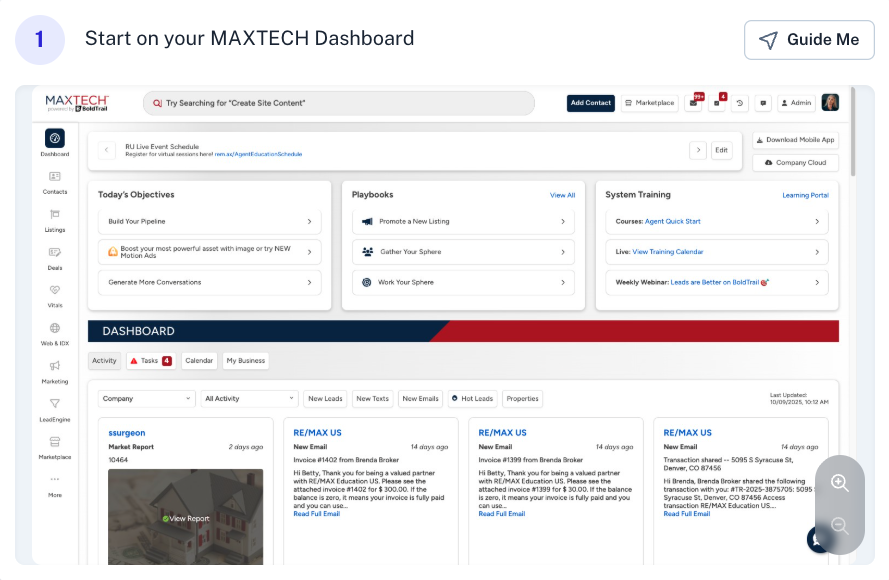The image size is (889, 580).
Task: Click the search bar input field
Action: coord(340,103)
